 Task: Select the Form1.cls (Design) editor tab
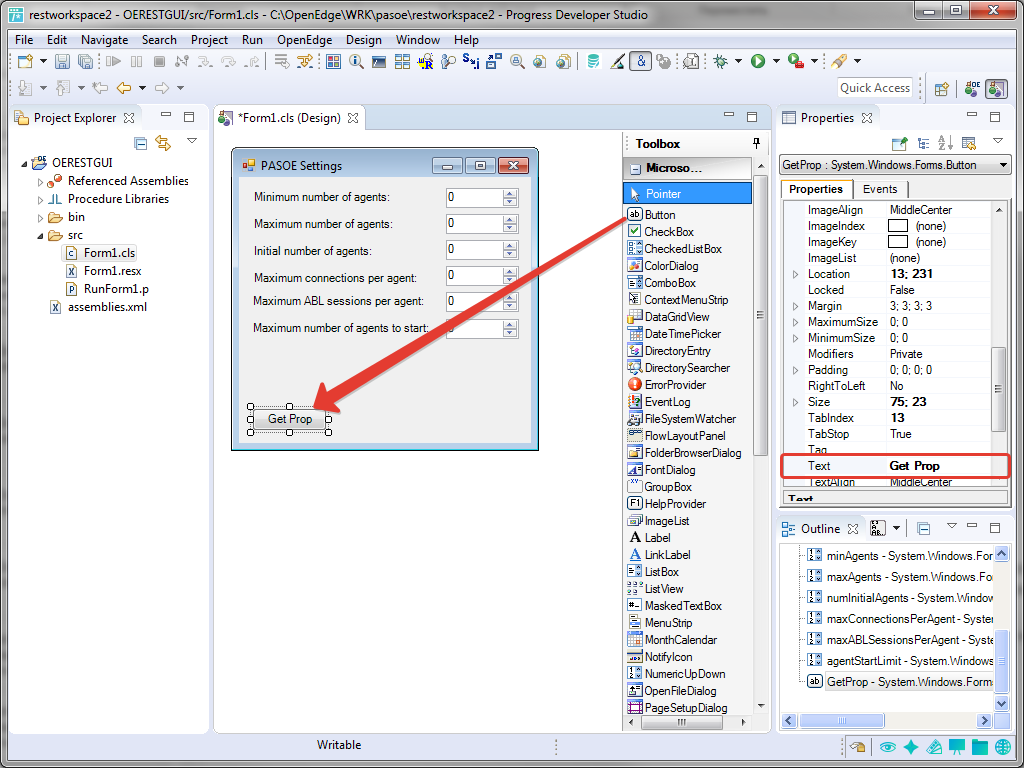pyautogui.click(x=289, y=118)
